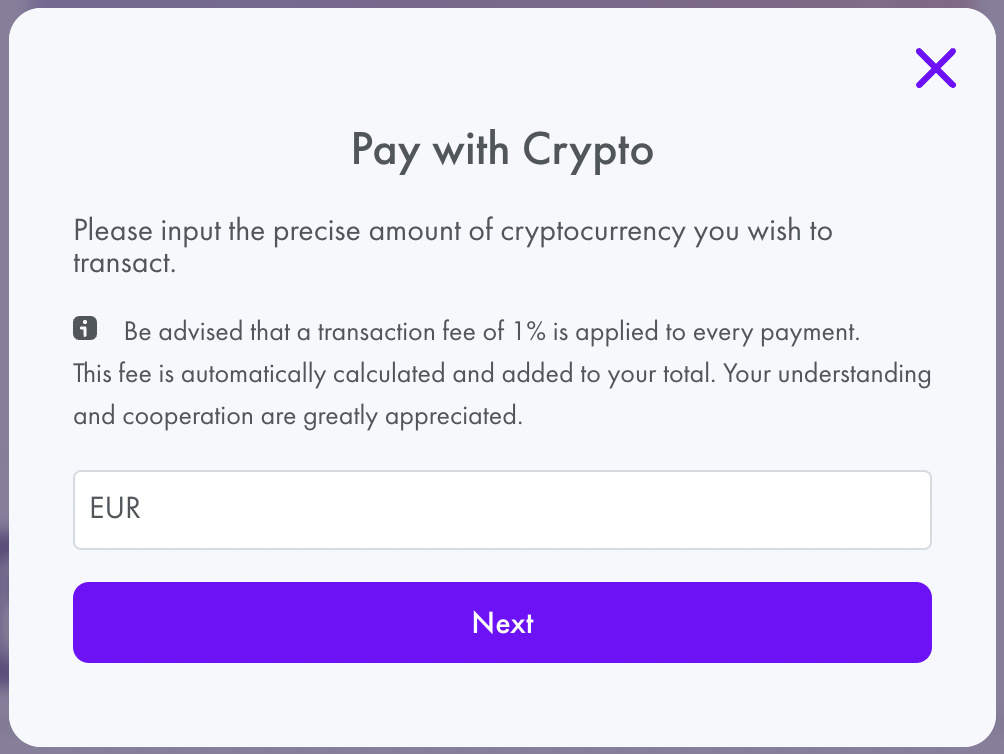Click the "and cooperation are greatly appreciated" line
Screen dimensions: 1004x754
298,416
